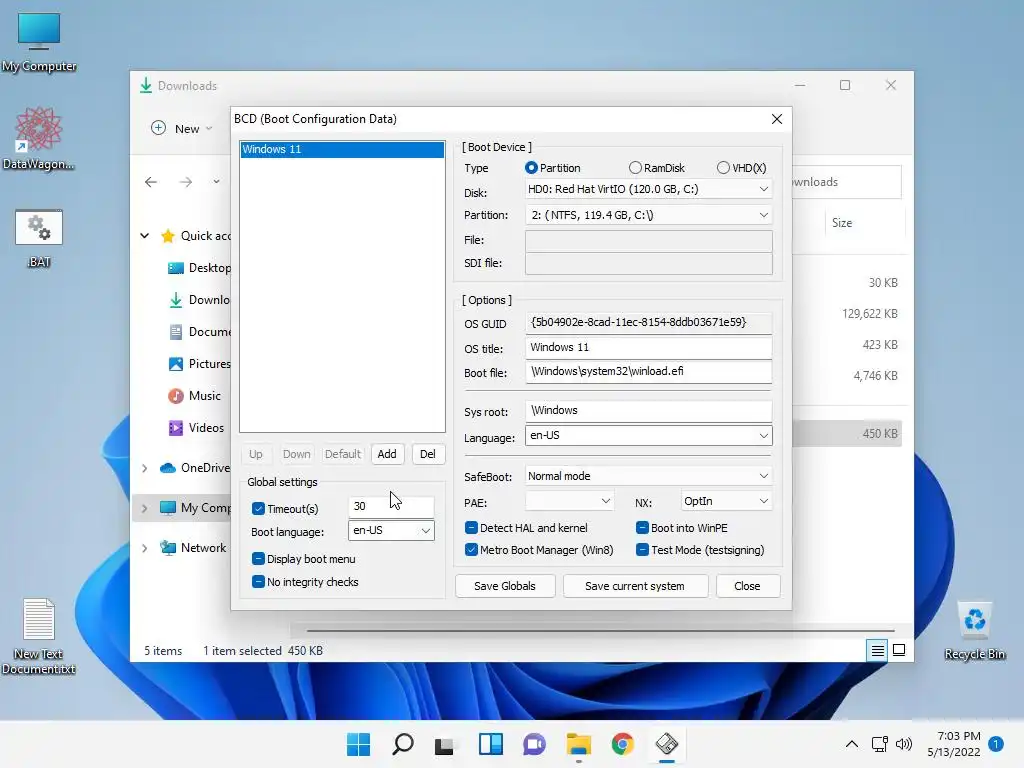Click Back arrow in Downloads window

(151, 182)
